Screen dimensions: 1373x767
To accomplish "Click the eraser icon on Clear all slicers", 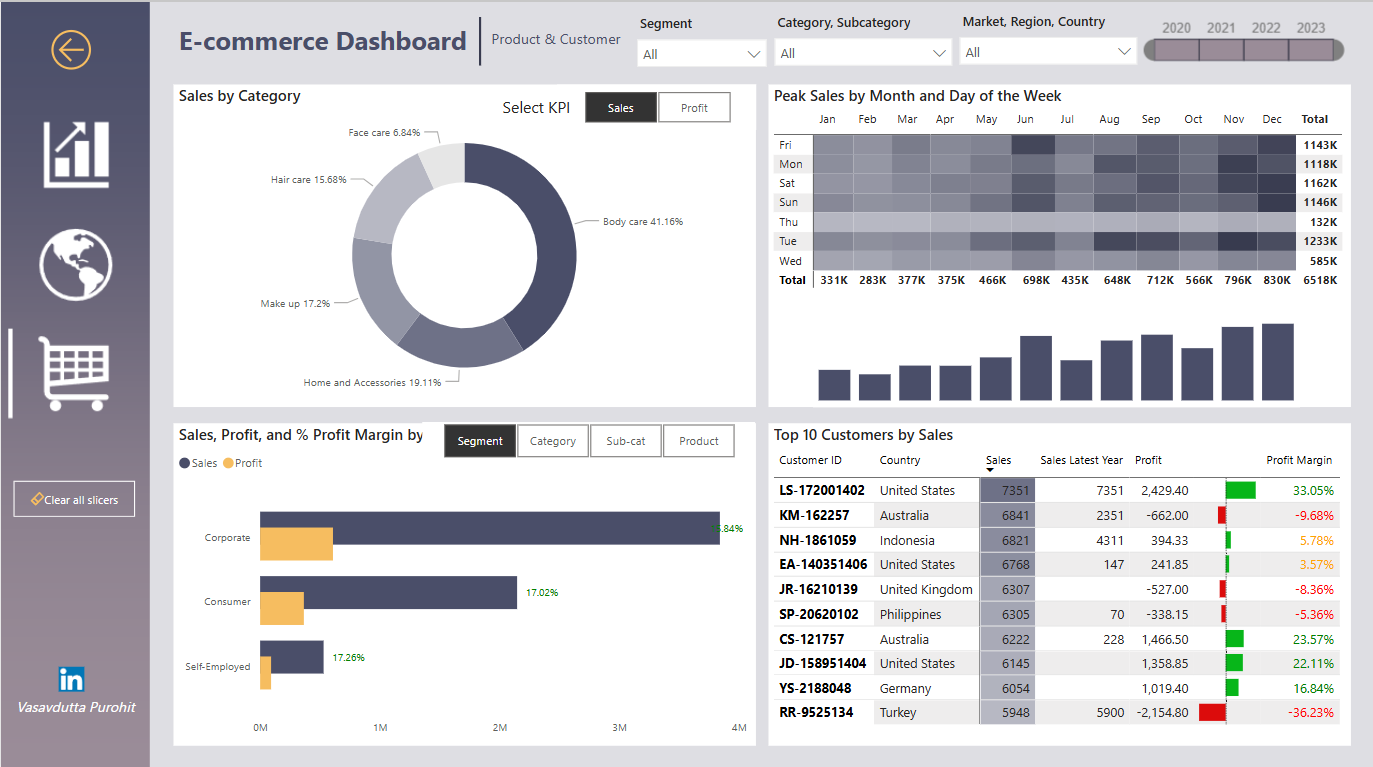I will [x=36, y=499].
